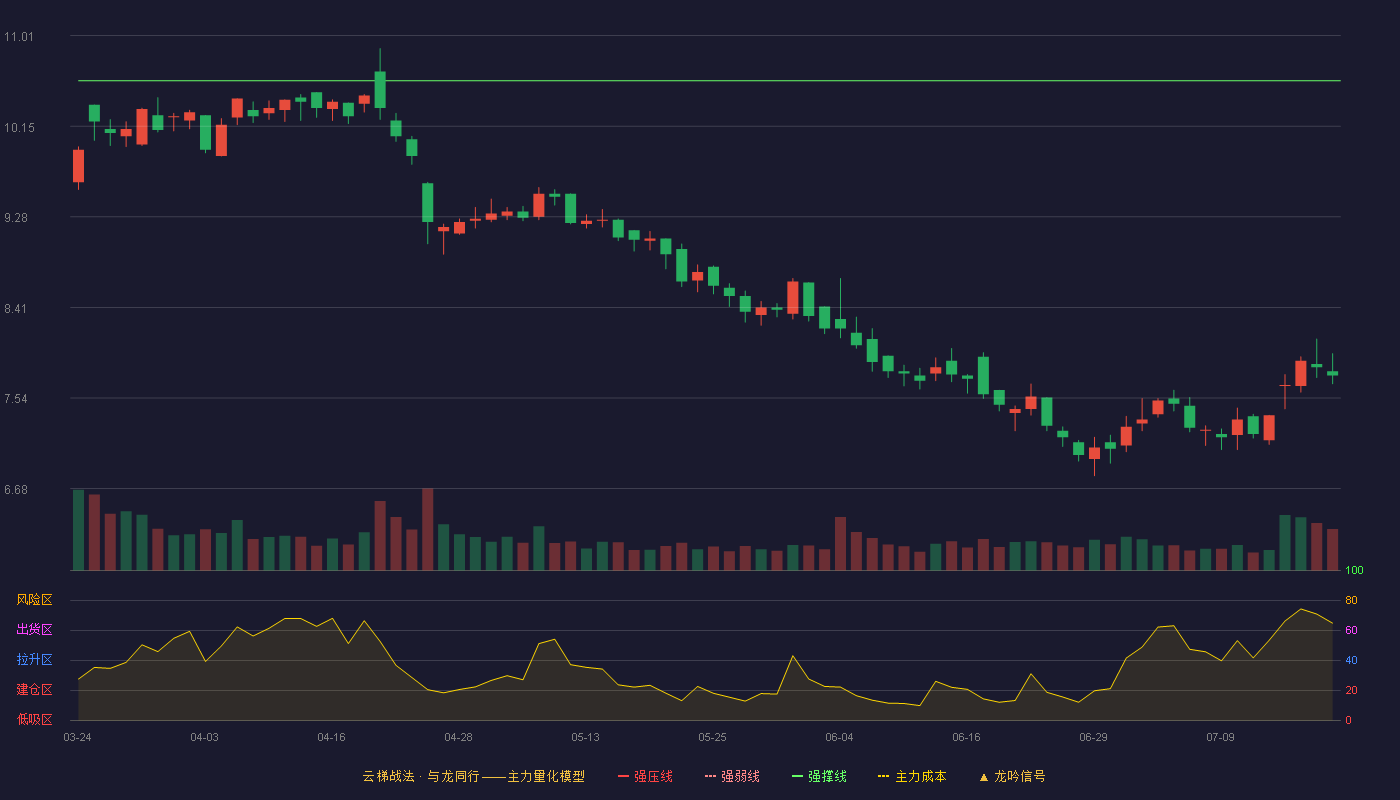Click the 6.68 price axis label

[15, 490]
